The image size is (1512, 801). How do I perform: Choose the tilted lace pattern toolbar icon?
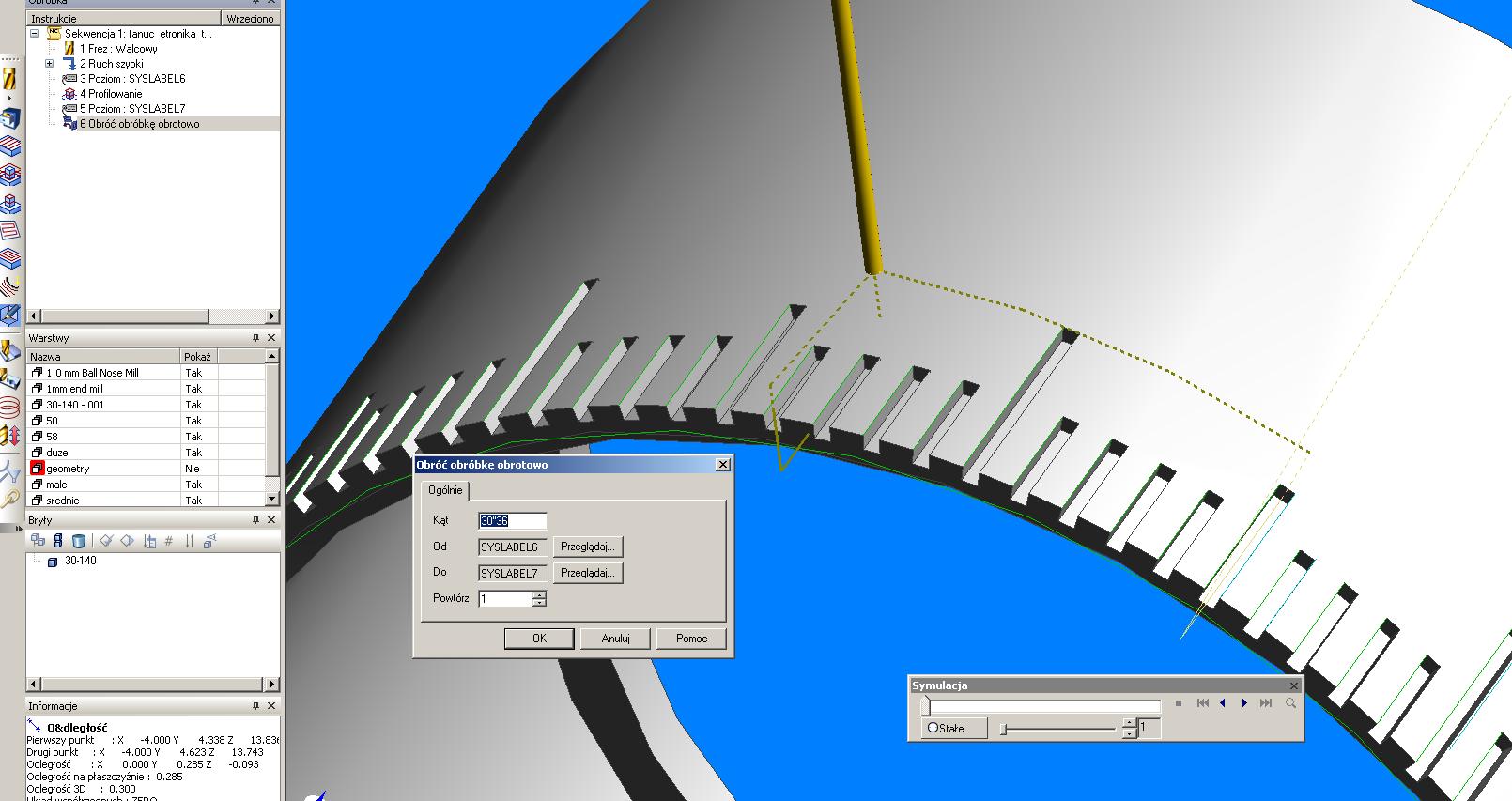[9, 230]
